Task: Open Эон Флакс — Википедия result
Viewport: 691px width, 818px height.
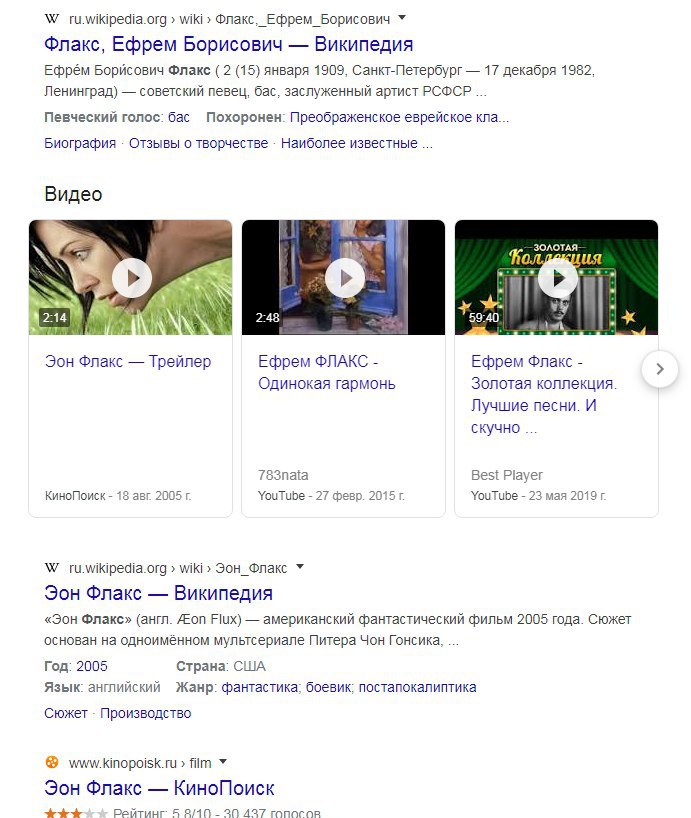Action: [158, 593]
